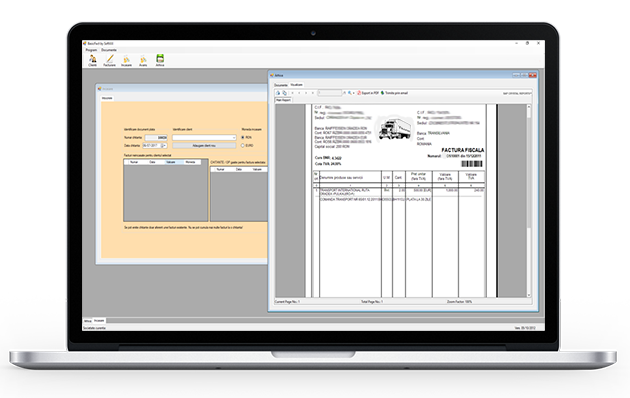
Task: Click scroll-down arrow in report viewer
Action: tap(529, 295)
